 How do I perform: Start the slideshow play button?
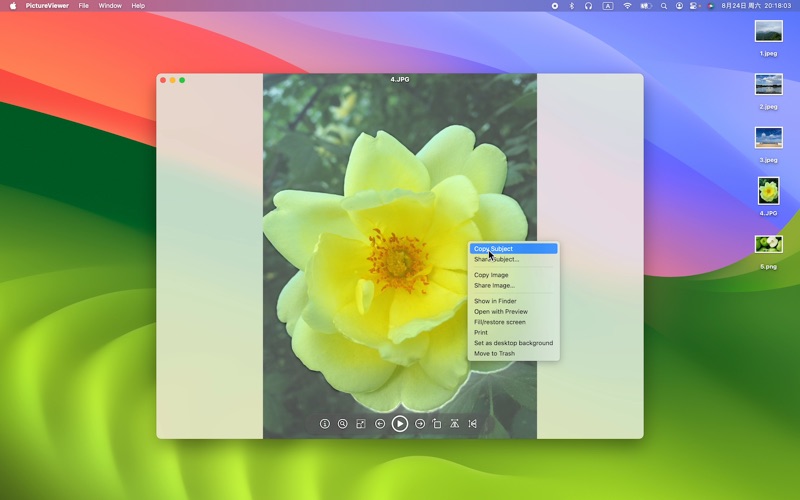click(400, 424)
